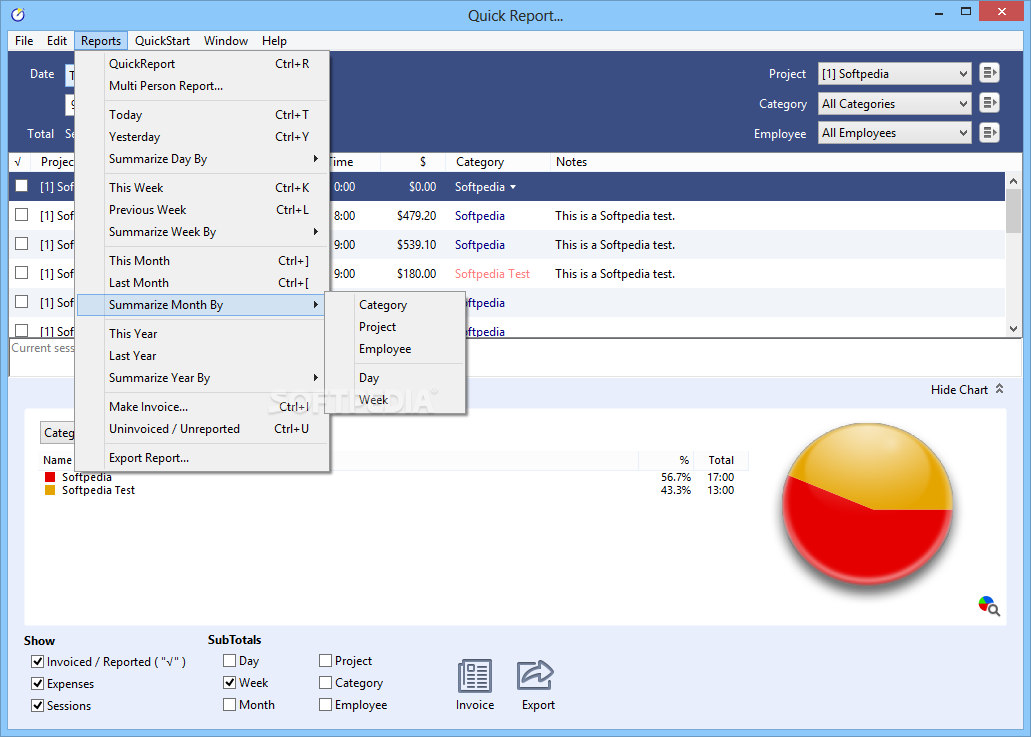Click the Total column header in chart
Screen dimensions: 1031x737
click(x=721, y=460)
